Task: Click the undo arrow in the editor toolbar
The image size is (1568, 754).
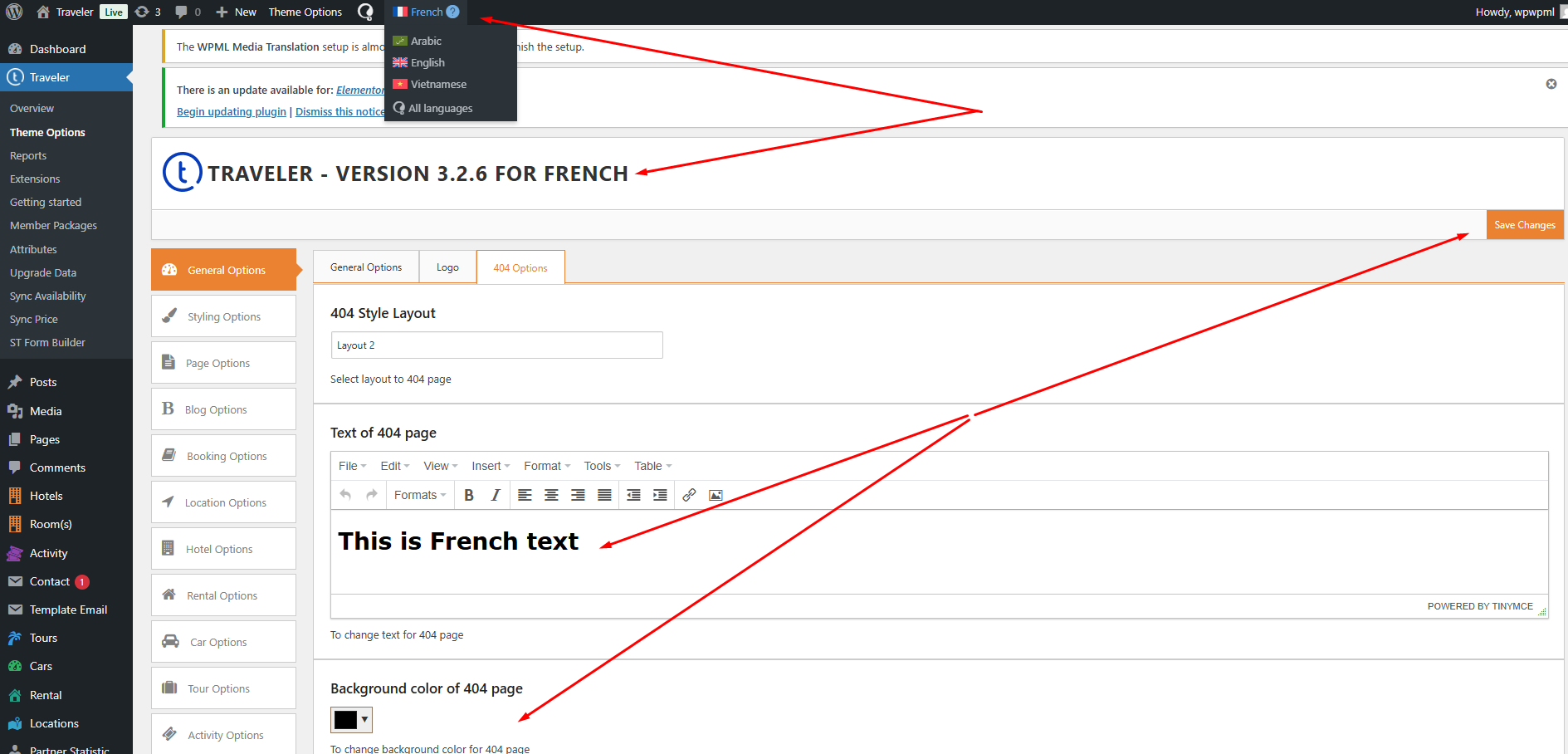Action: [x=345, y=495]
